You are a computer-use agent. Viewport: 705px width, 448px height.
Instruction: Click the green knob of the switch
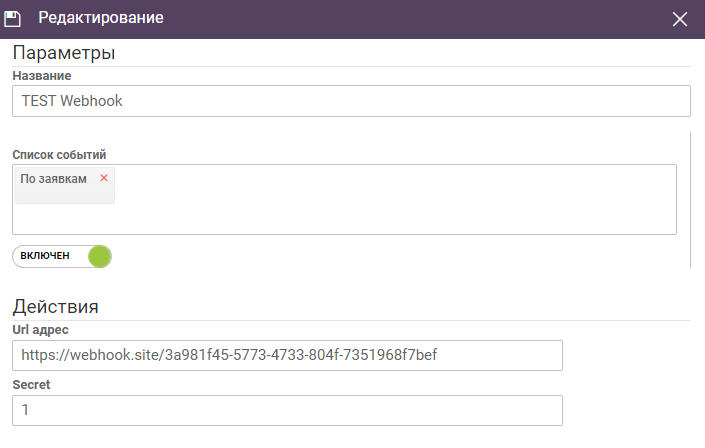[99, 256]
